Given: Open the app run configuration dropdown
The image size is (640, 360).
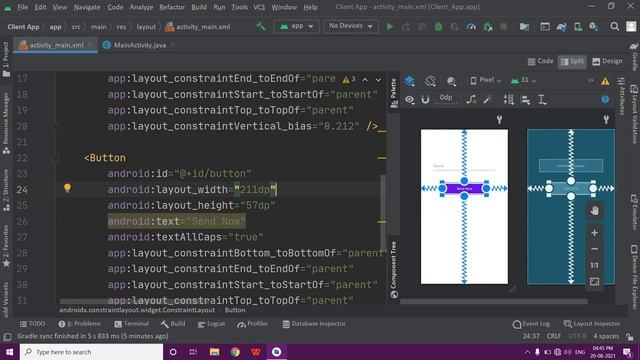Looking at the screenshot, I should pyautogui.click(x=296, y=26).
